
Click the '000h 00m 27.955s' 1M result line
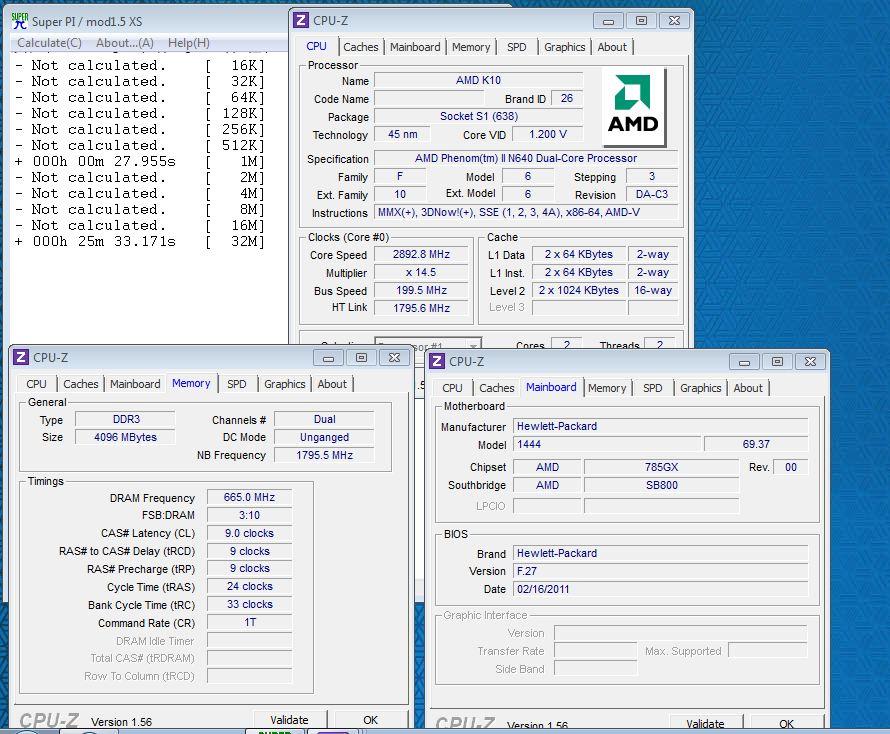point(140,162)
